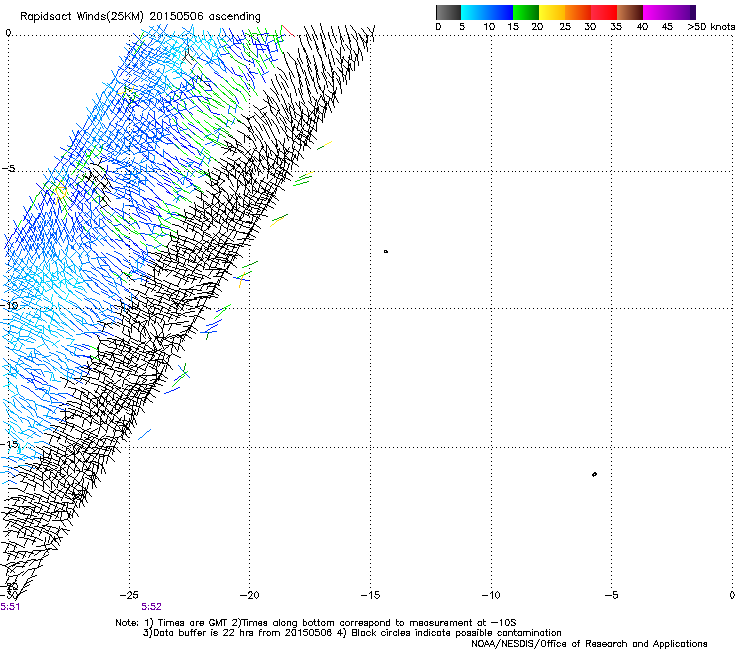Click the '-15' latitude label on left axis

click(9, 444)
